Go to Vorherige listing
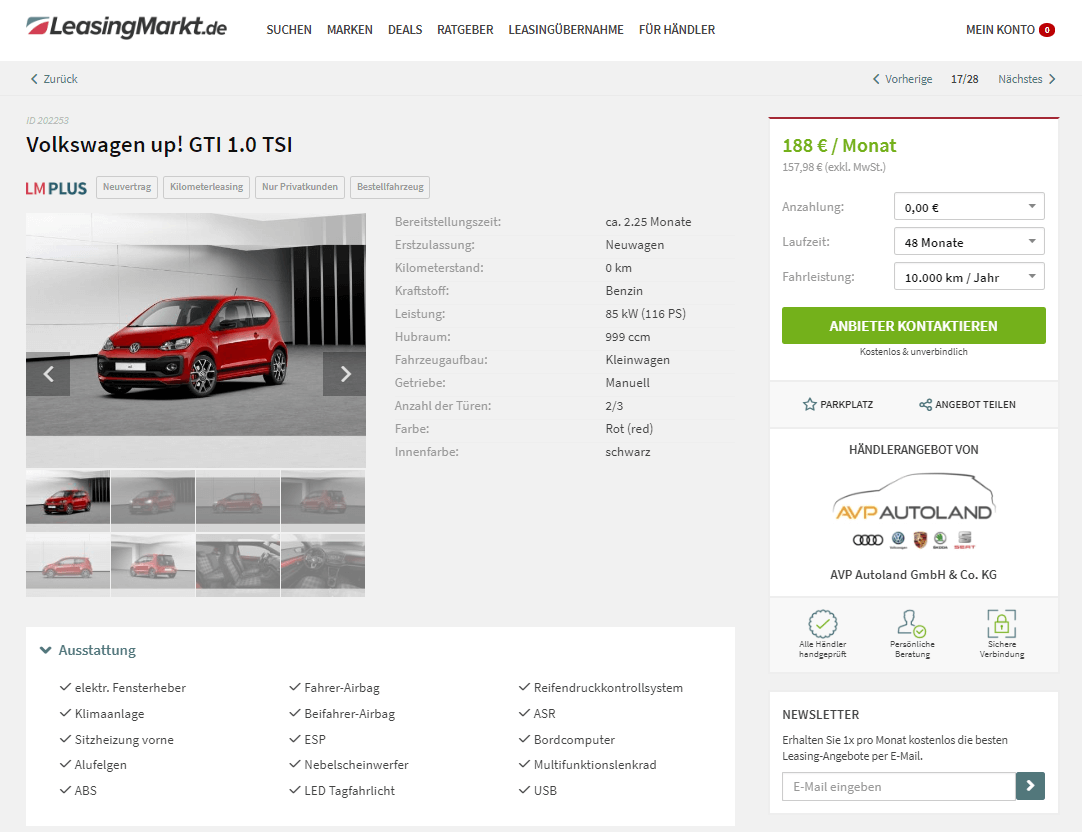The height and width of the screenshot is (832, 1082). click(903, 79)
